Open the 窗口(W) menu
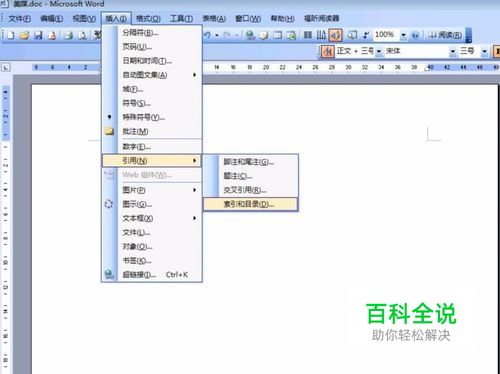This screenshot has width=500, height=374. point(248,19)
